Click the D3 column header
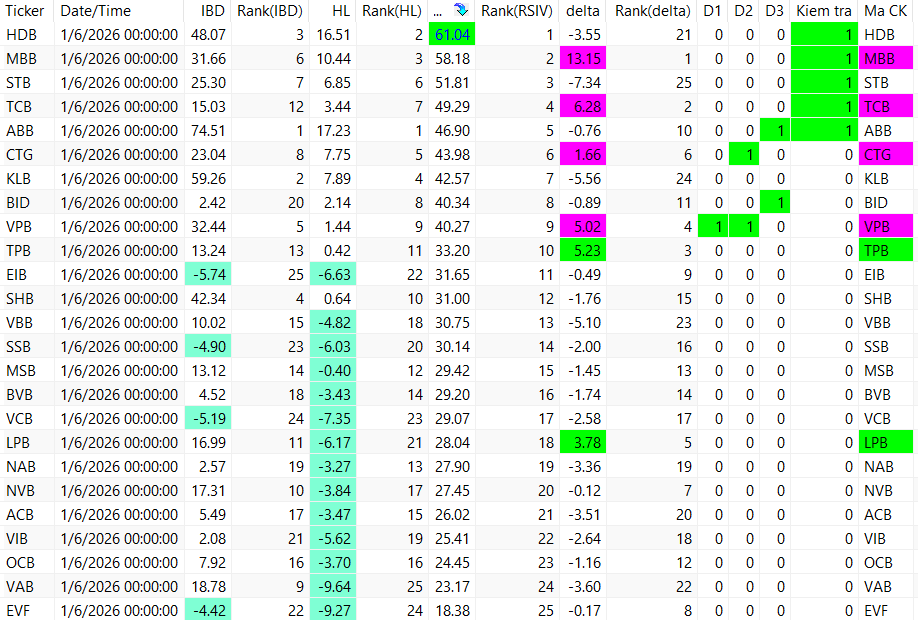918x620 pixels. (x=775, y=11)
